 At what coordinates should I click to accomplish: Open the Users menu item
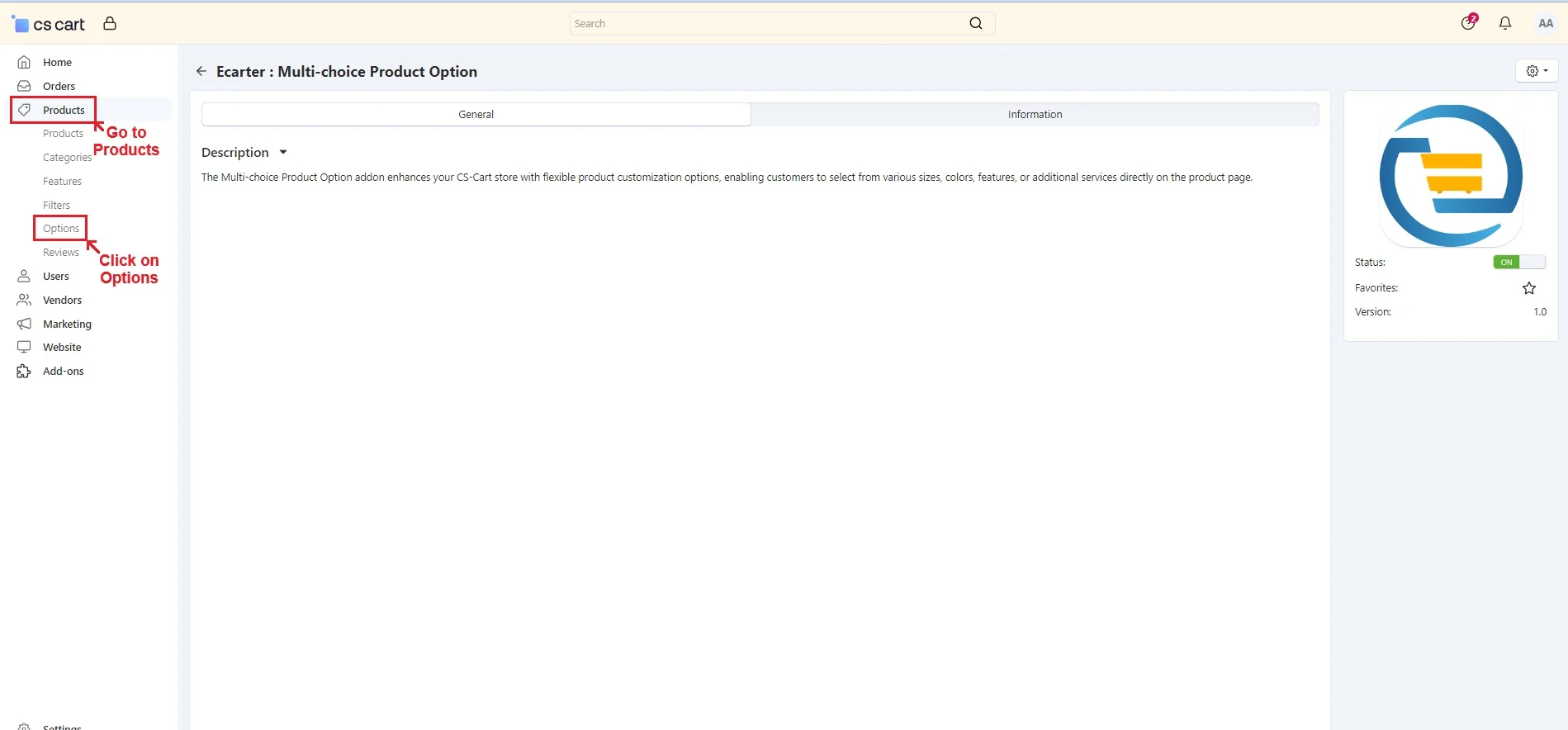click(56, 276)
